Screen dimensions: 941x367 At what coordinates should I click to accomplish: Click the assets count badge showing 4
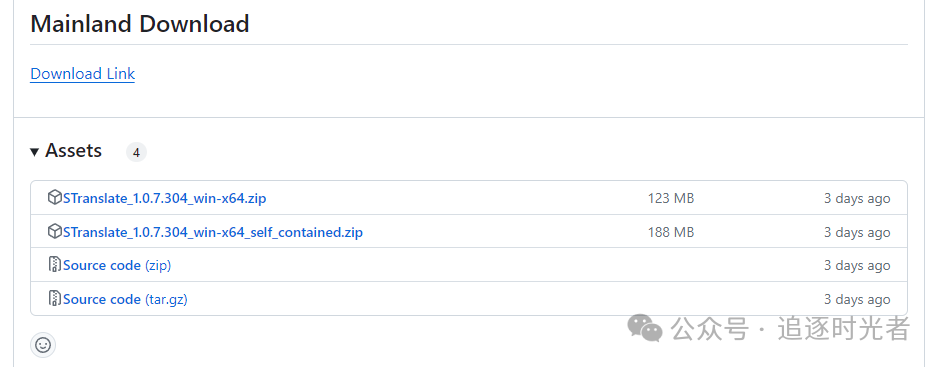click(x=136, y=152)
